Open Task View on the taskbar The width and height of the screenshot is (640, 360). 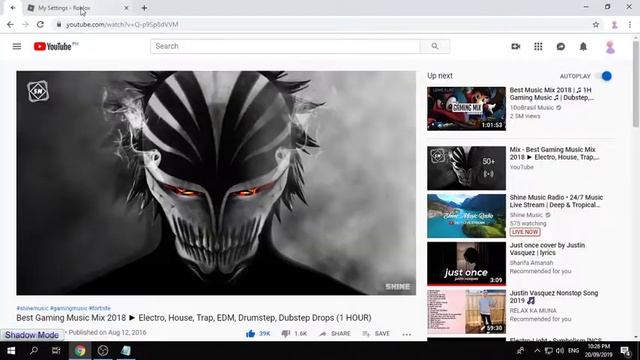[x=56, y=351]
